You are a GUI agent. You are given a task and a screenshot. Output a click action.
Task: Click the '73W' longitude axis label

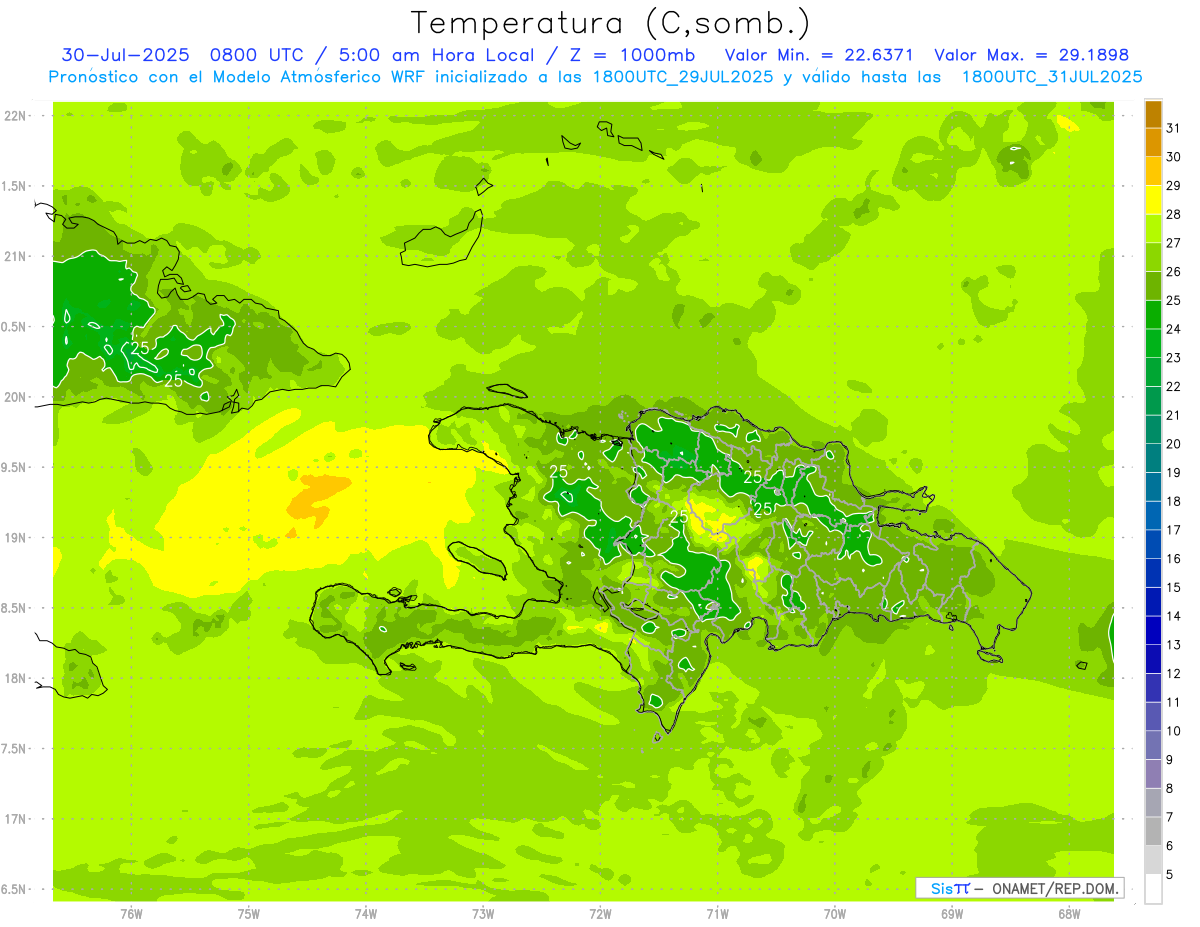[x=483, y=914]
